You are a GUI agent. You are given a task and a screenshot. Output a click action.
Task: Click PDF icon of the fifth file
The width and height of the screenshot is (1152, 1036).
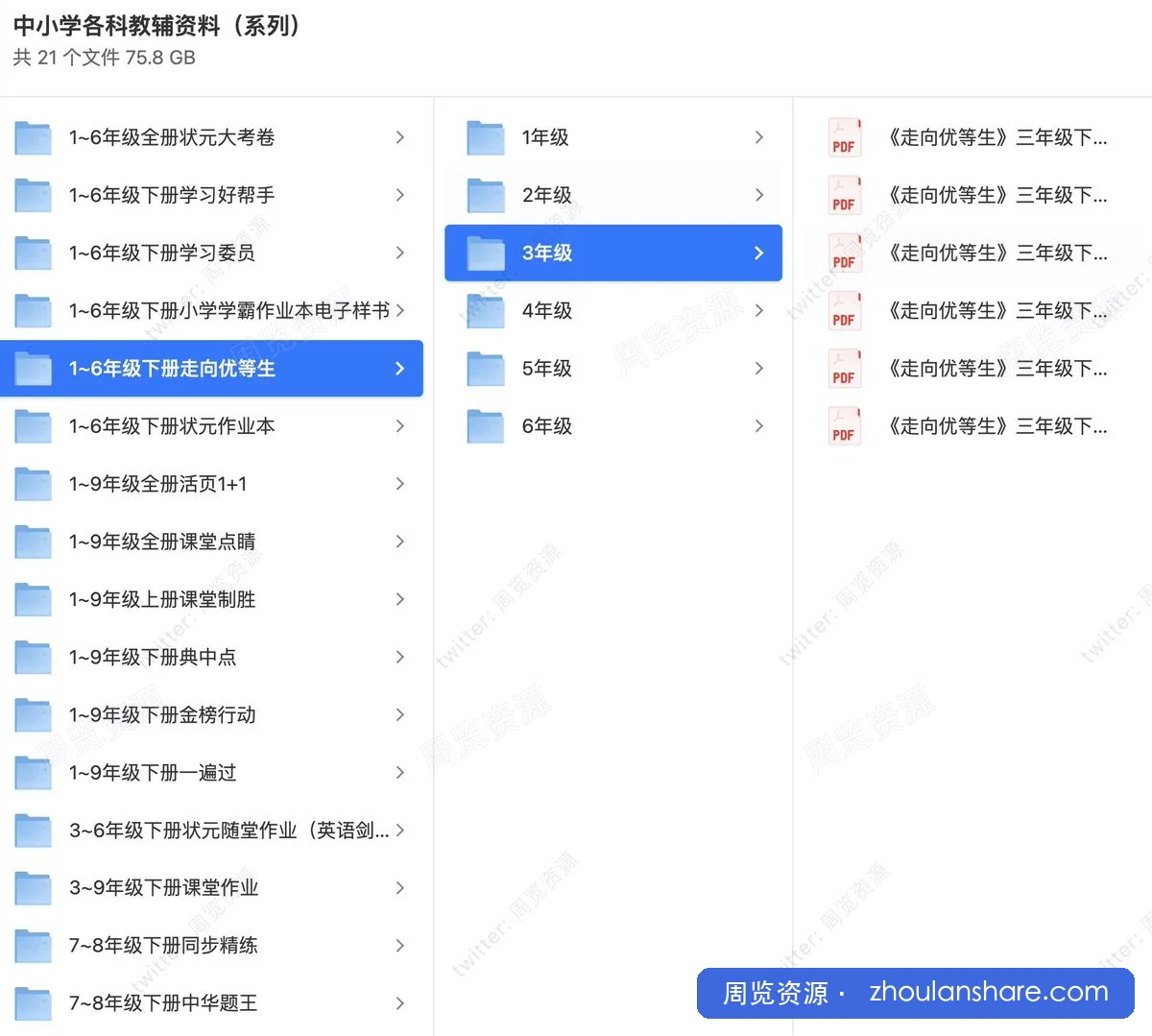point(844,369)
